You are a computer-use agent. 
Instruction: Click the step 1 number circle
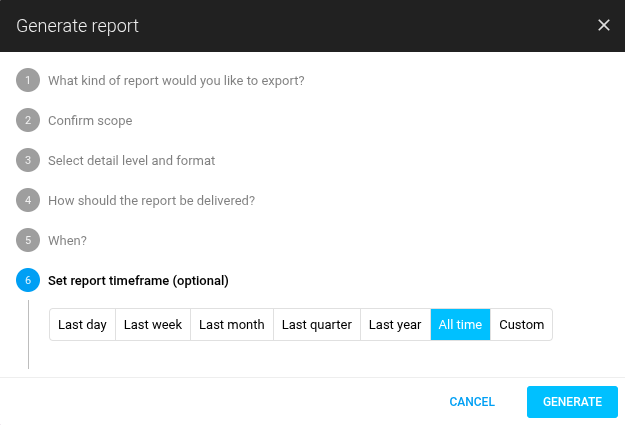[x=28, y=80]
